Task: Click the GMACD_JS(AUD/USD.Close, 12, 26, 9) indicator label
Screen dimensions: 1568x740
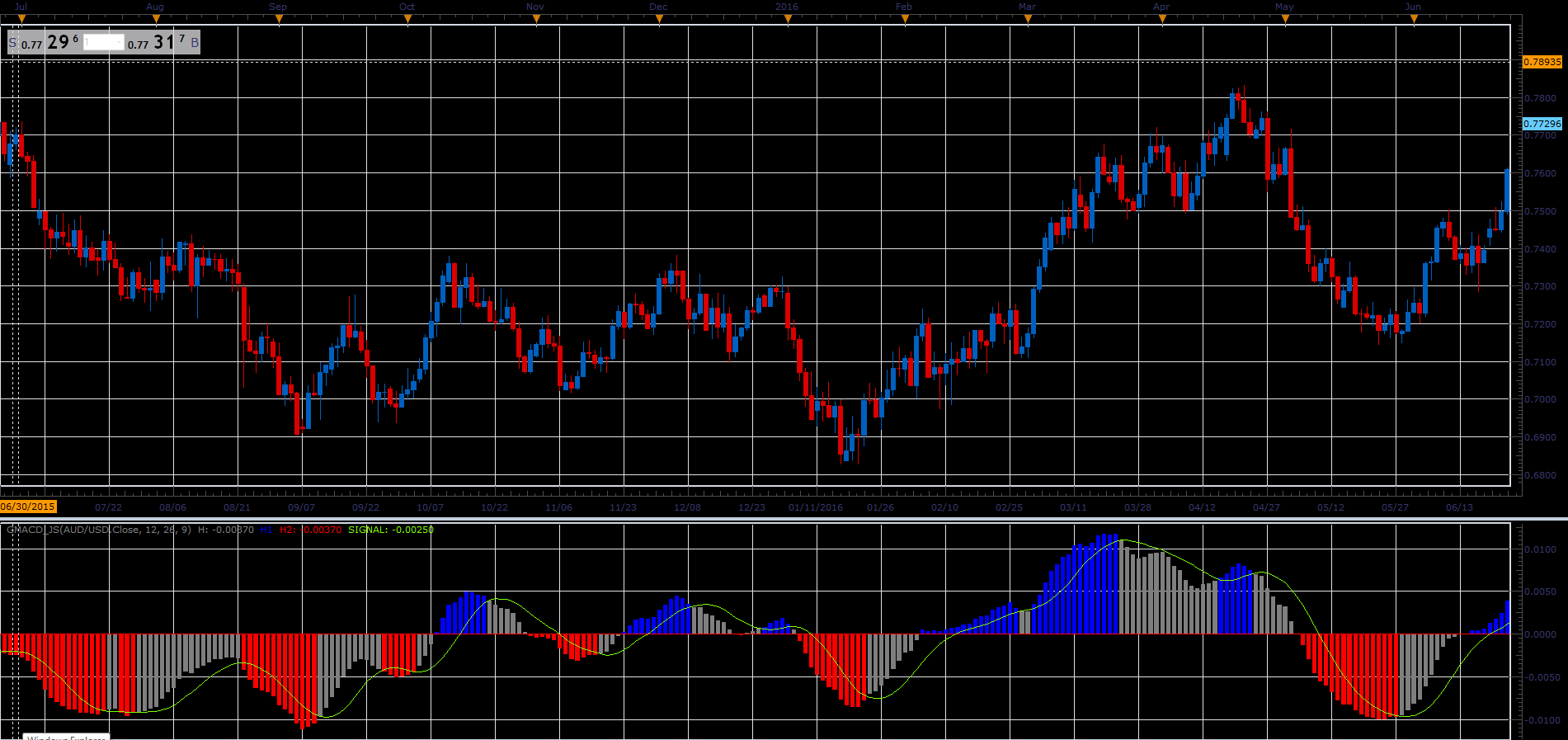Action: point(99,530)
